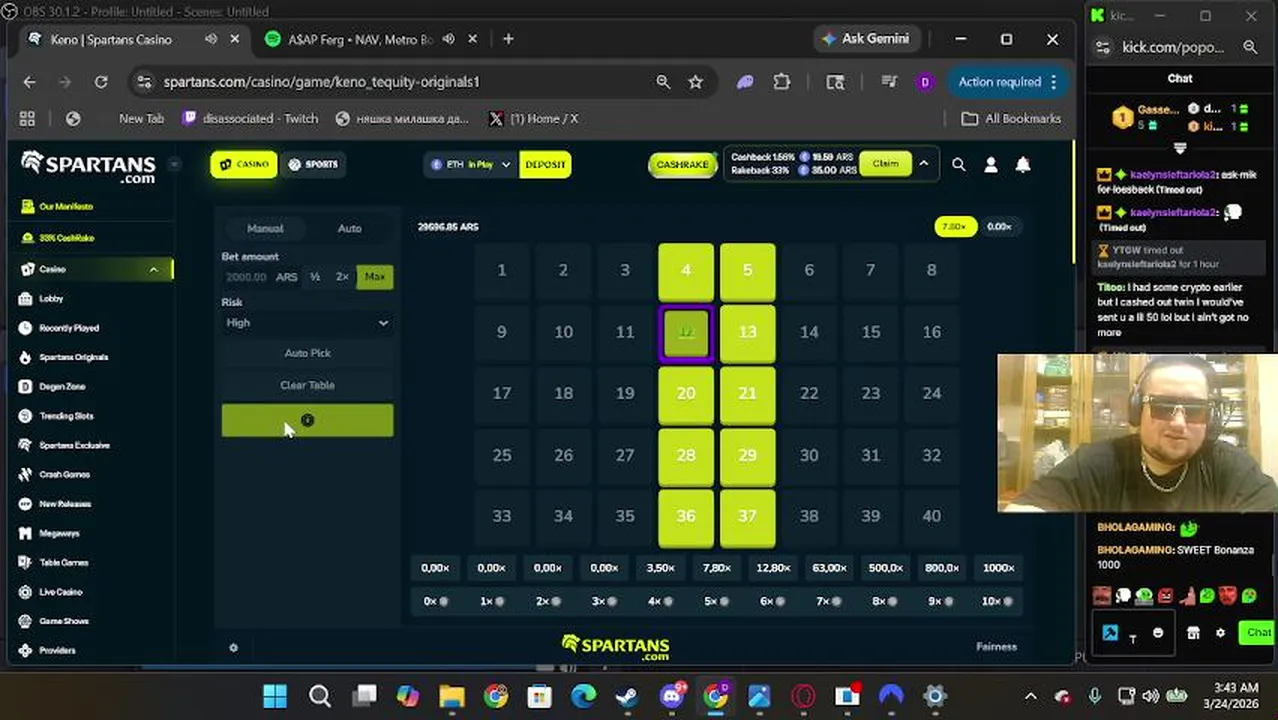
Task: Open game settings gear below bet panel
Action: click(x=233, y=648)
